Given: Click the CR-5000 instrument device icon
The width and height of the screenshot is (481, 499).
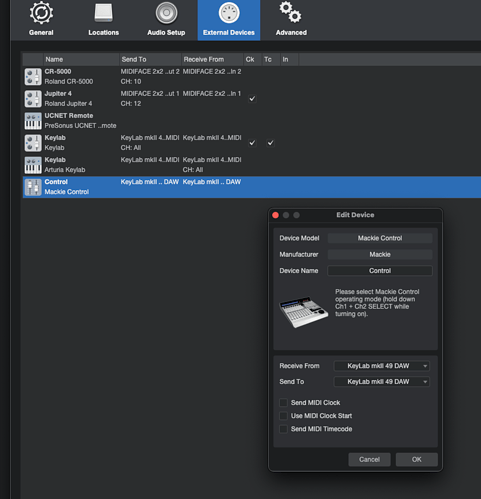Looking at the screenshot, I should (33, 77).
